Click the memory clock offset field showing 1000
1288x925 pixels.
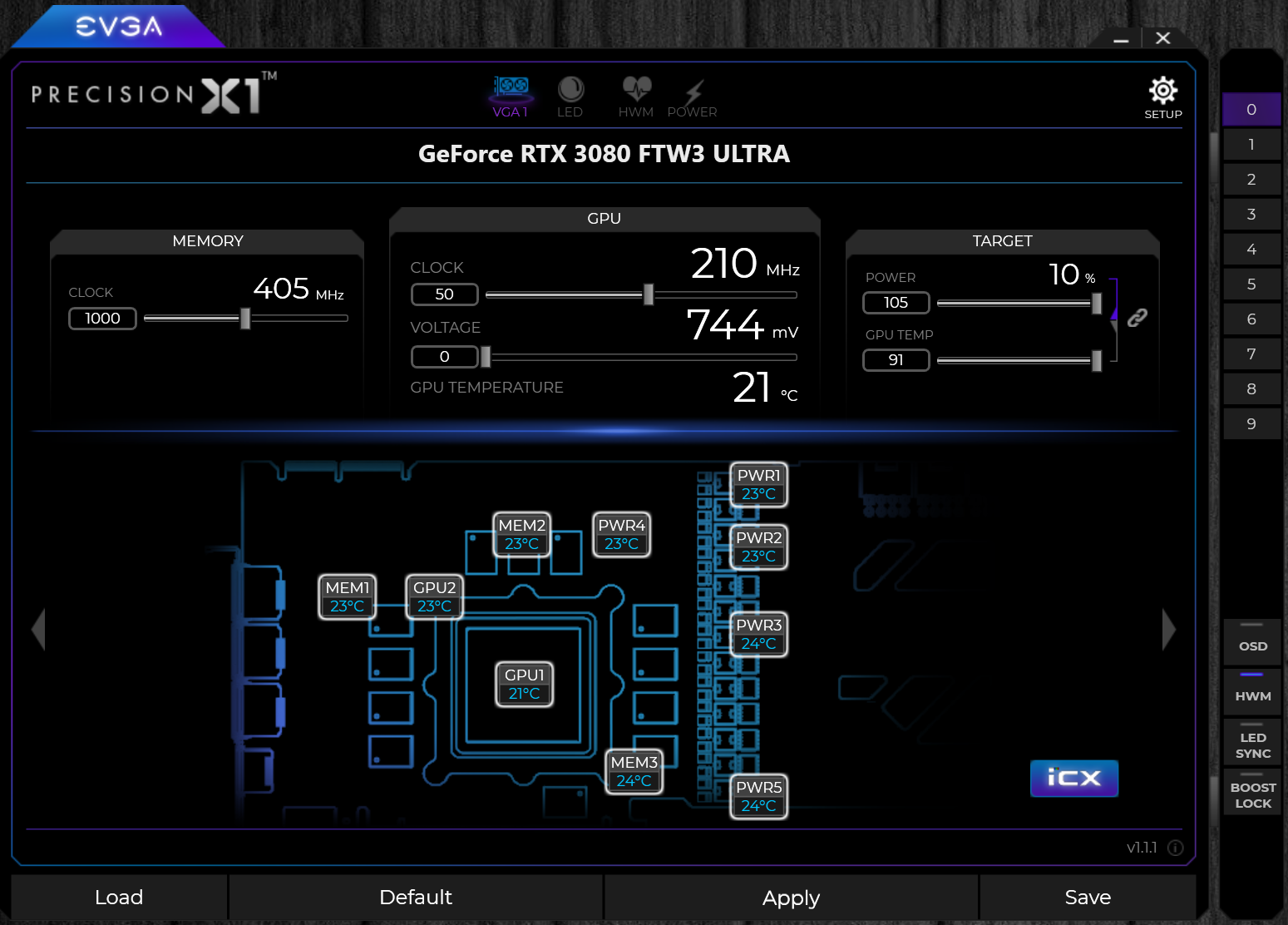pos(102,319)
